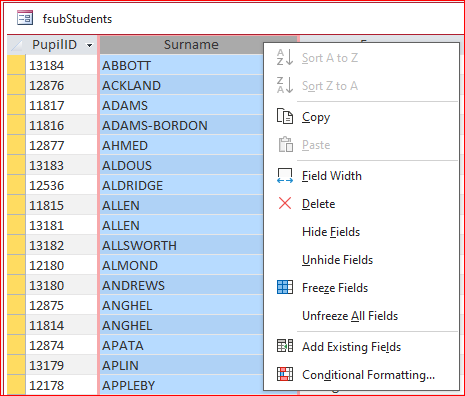Click PupilID cell 11817
The width and height of the screenshot is (465, 396).
coord(61,105)
